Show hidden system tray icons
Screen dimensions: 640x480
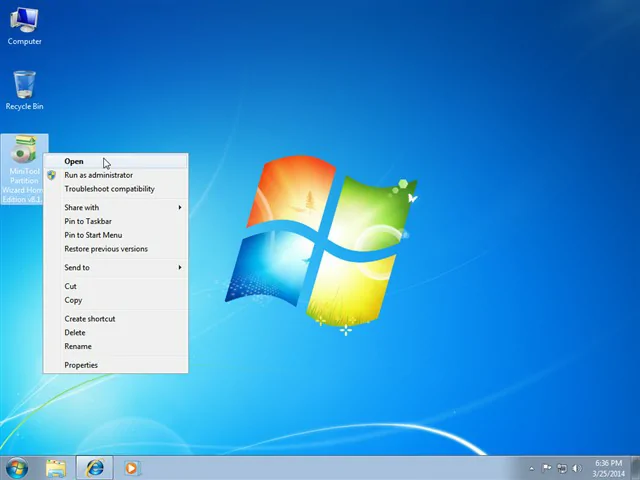tap(532, 468)
